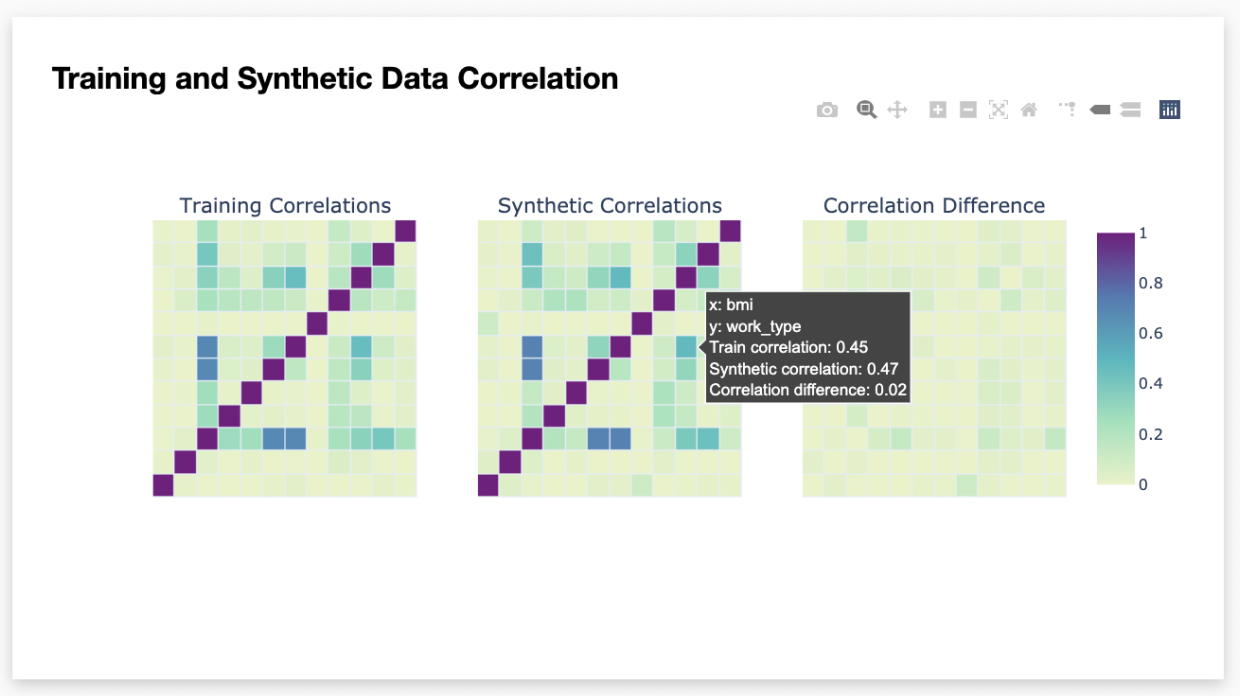Click the Training Correlations heatmap title
This screenshot has height=696, width=1240.
pyautogui.click(x=285, y=206)
